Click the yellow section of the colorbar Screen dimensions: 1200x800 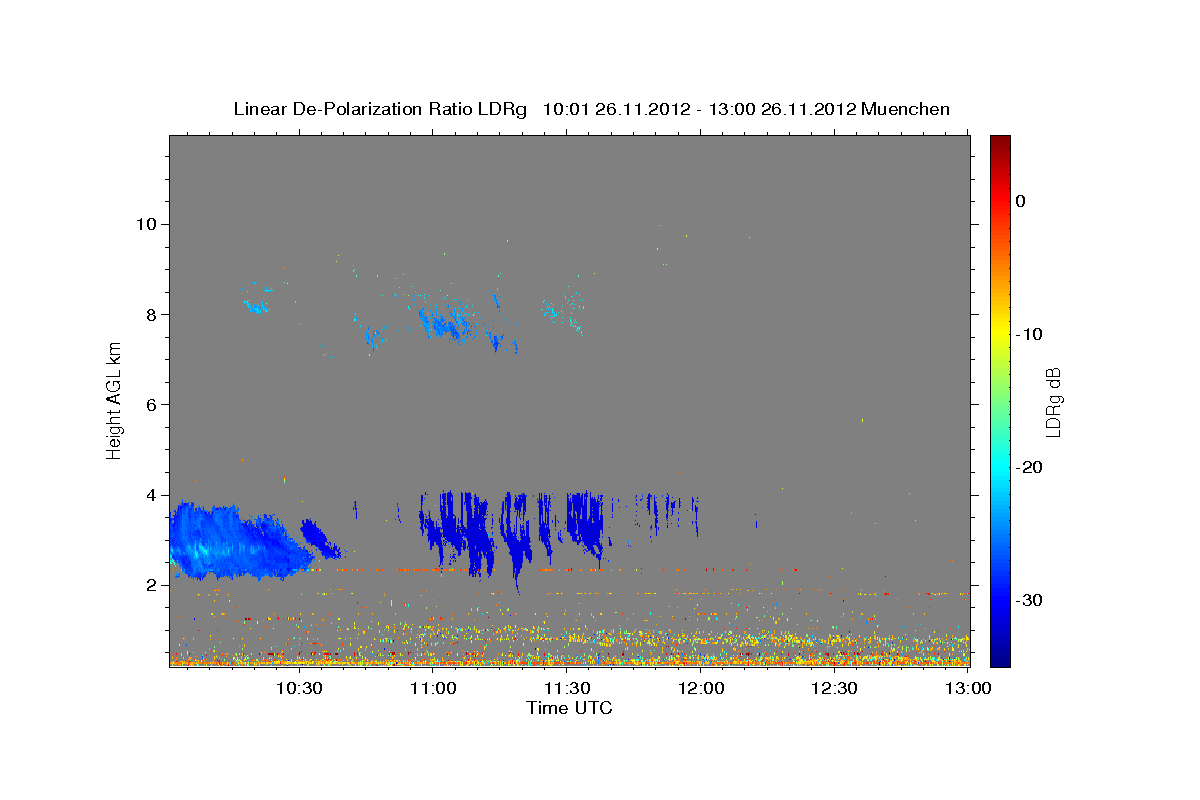coord(1000,334)
